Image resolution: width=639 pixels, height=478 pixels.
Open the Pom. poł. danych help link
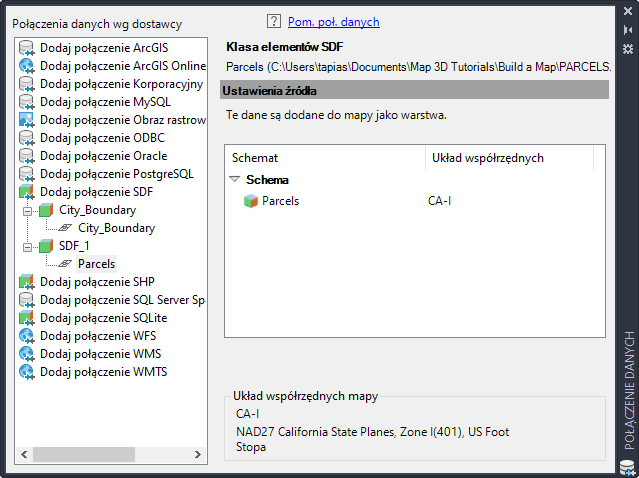coord(334,22)
